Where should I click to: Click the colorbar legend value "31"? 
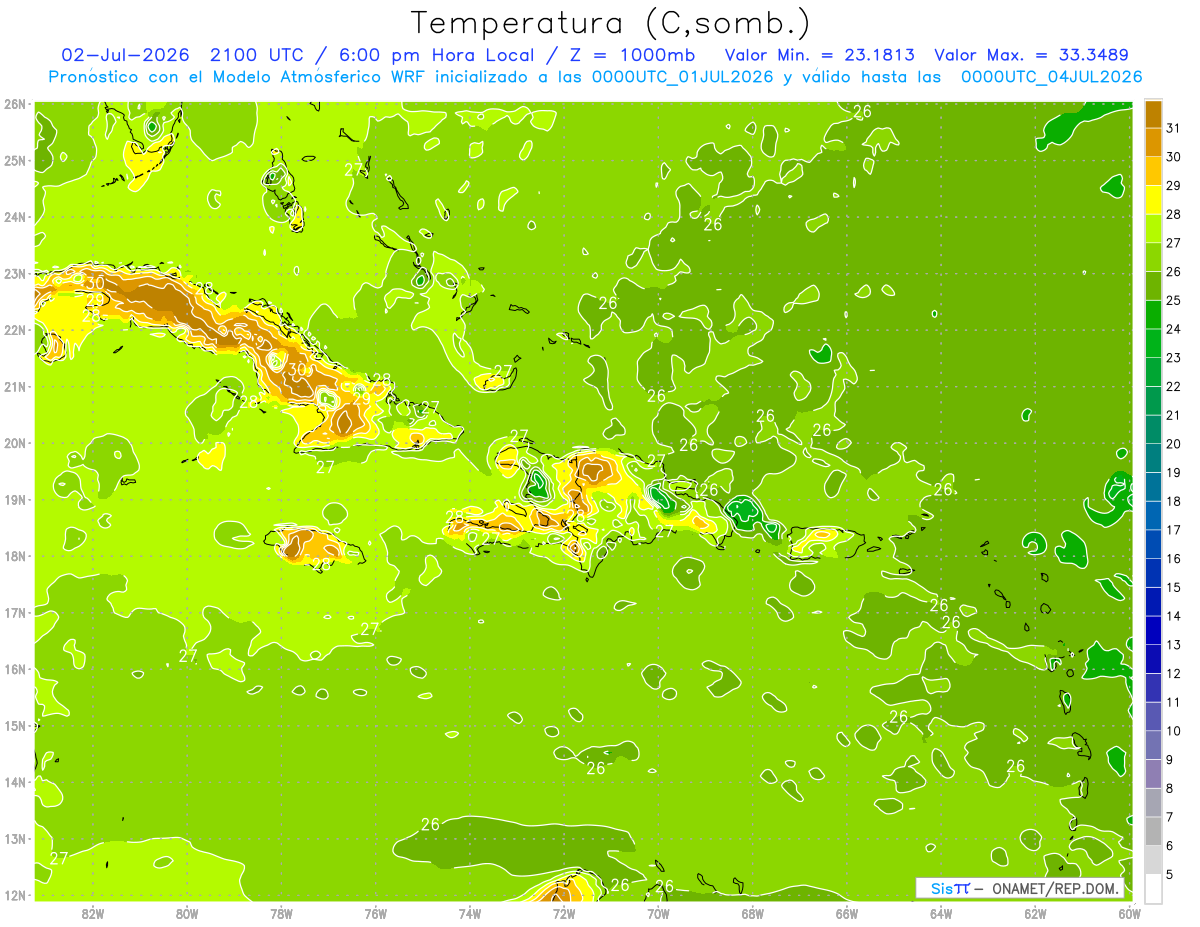pos(1173,128)
